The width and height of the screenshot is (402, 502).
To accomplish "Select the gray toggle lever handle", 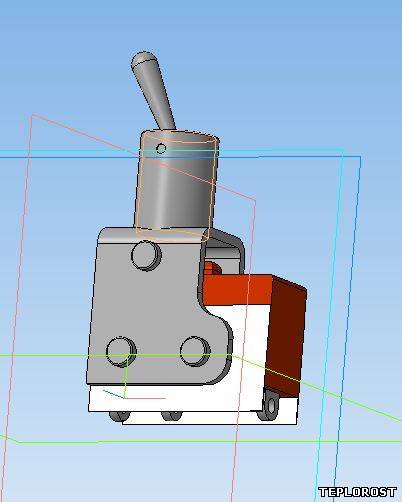I will [153, 90].
